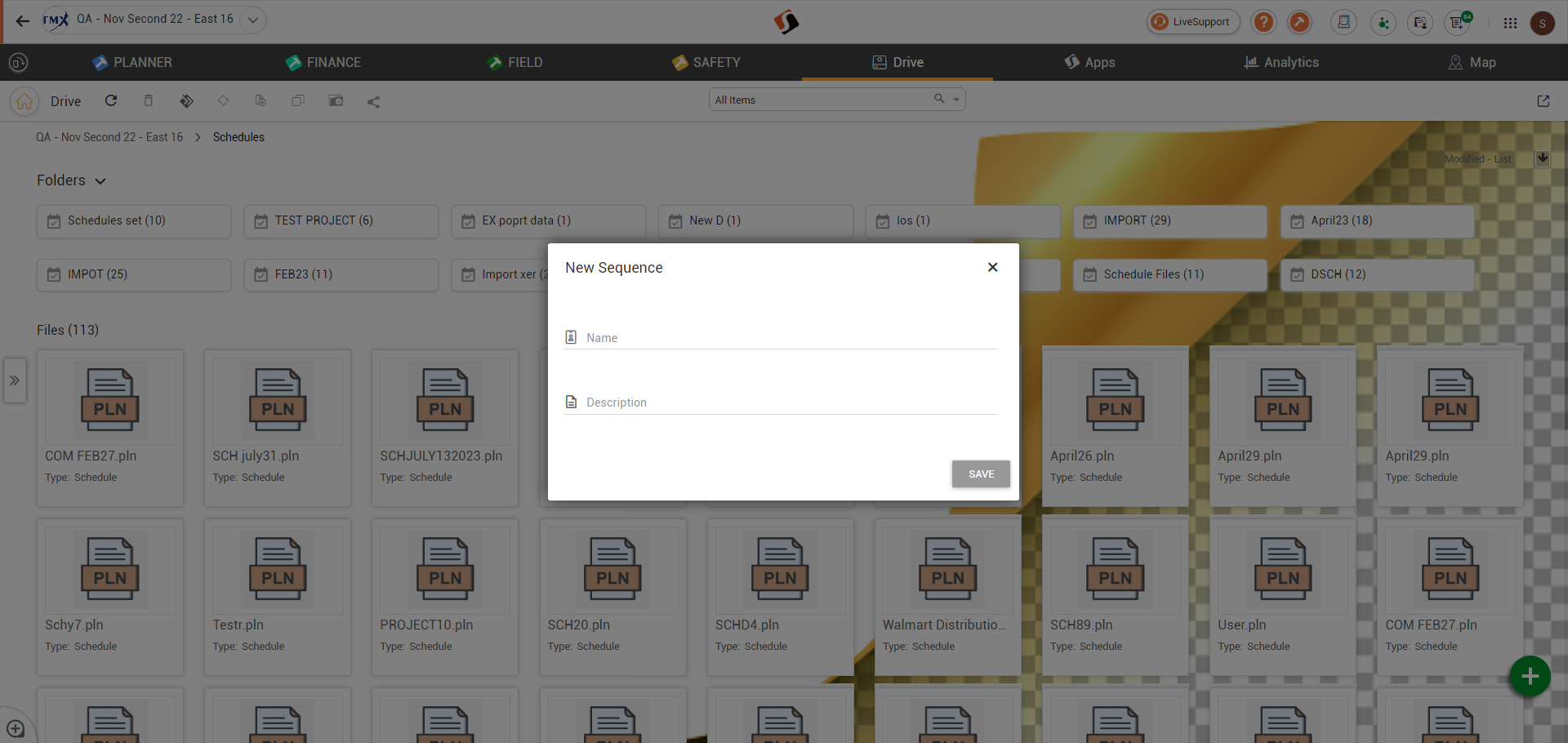
Task: Click the new folder icon in toolbar
Action: 336,100
